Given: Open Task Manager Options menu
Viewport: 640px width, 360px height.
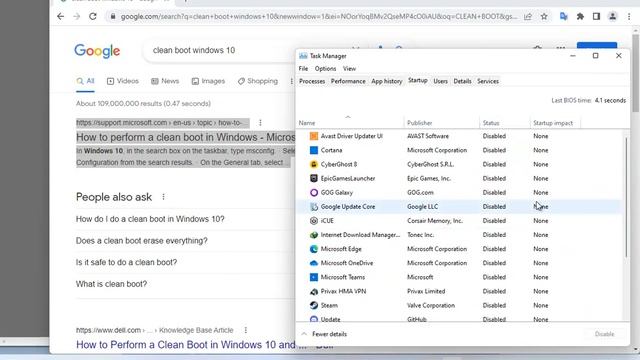Looking at the screenshot, I should [325, 69].
